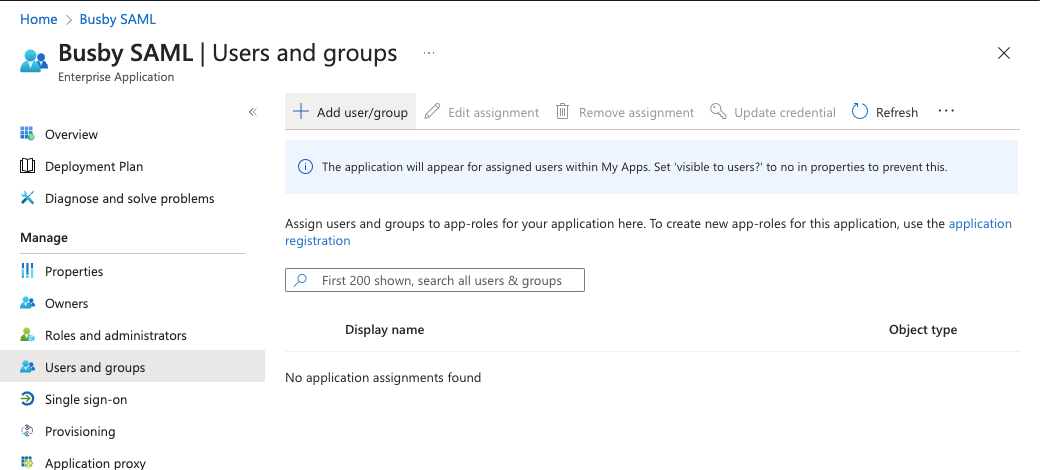1040x470 pixels.
Task: Click the key icon for Update credential
Action: (718, 111)
